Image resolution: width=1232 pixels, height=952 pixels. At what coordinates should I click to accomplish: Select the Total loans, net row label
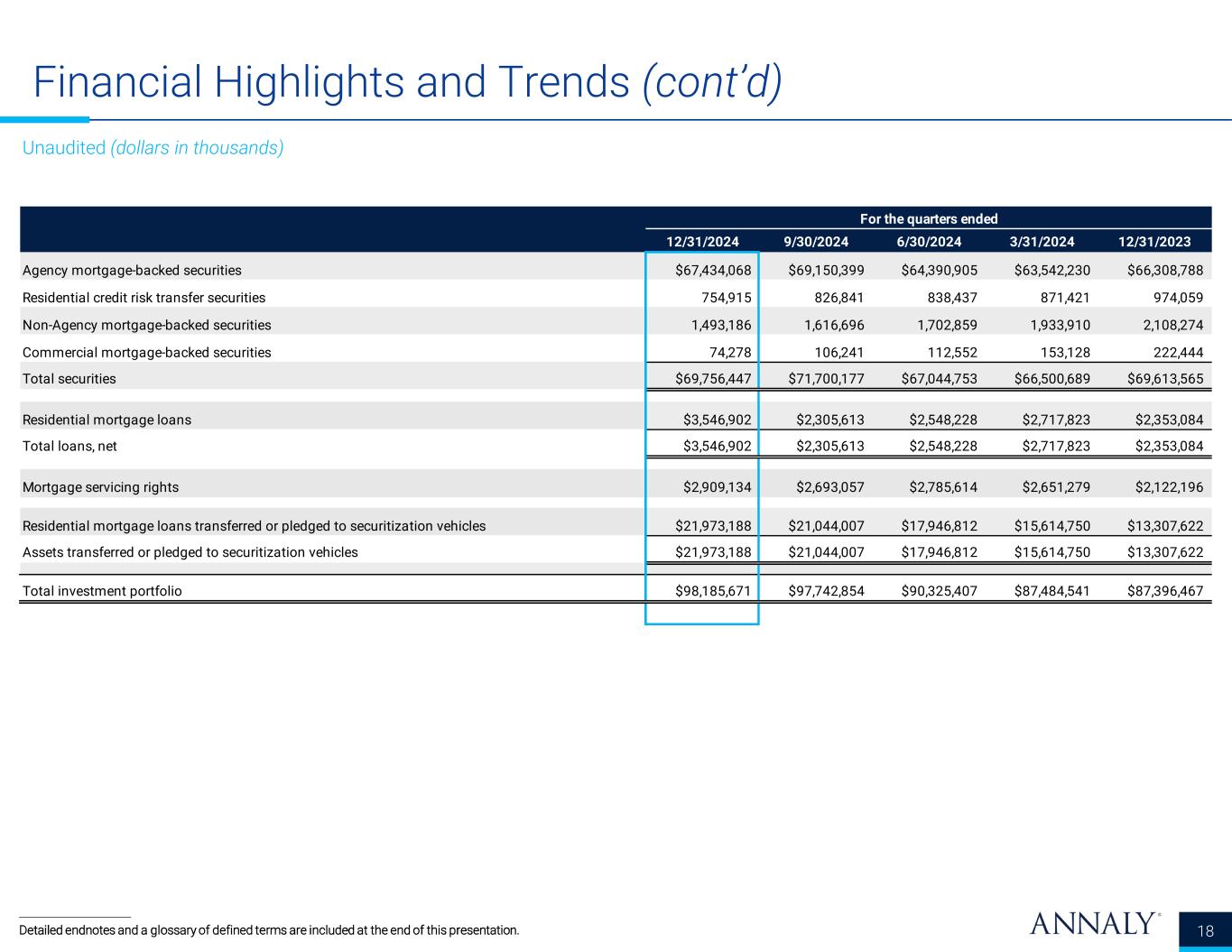69,447
